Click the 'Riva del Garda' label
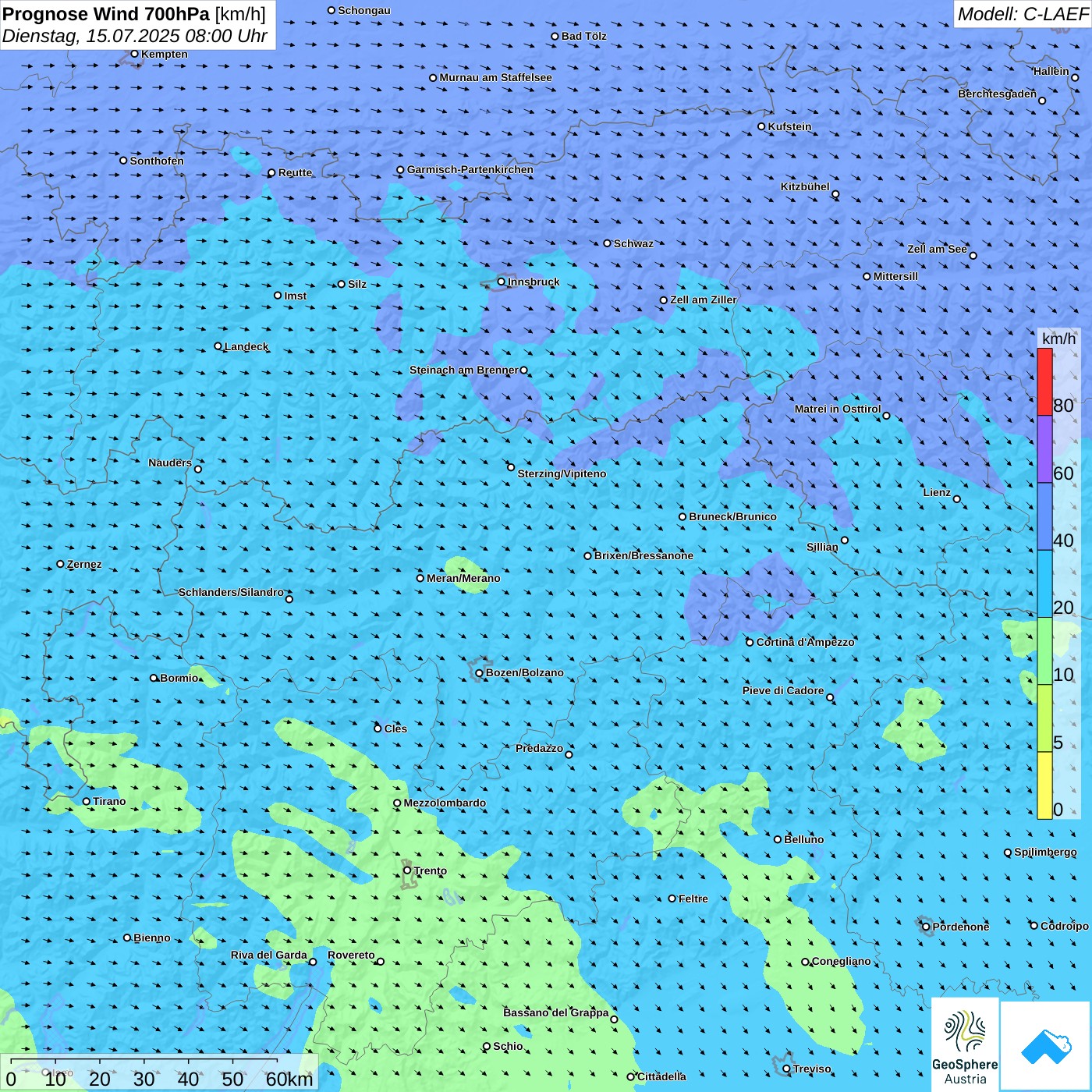The image size is (1092, 1092). (x=269, y=955)
